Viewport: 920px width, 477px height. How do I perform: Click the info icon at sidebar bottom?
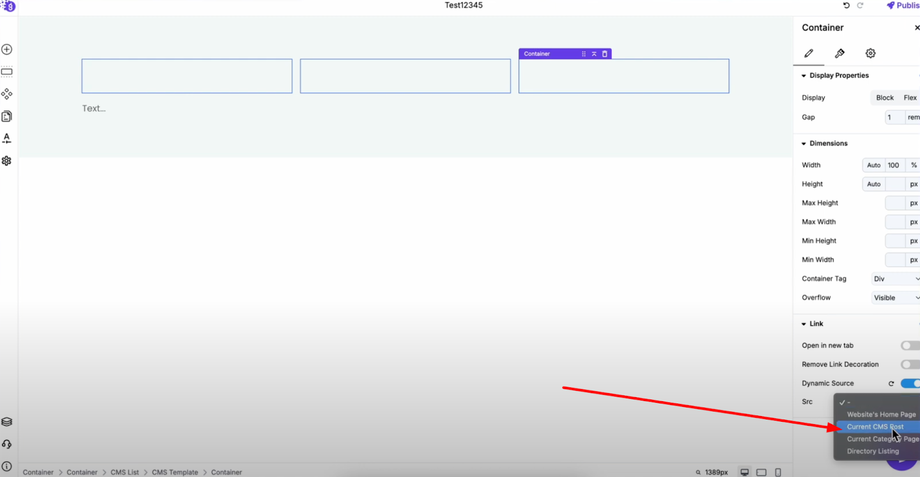click(x=7, y=466)
